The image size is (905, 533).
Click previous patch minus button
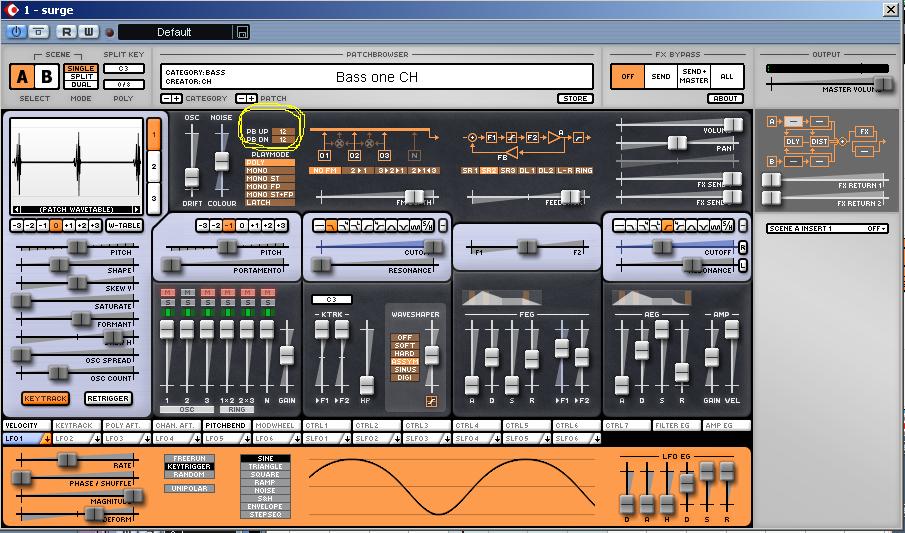pyautogui.click(x=242, y=99)
